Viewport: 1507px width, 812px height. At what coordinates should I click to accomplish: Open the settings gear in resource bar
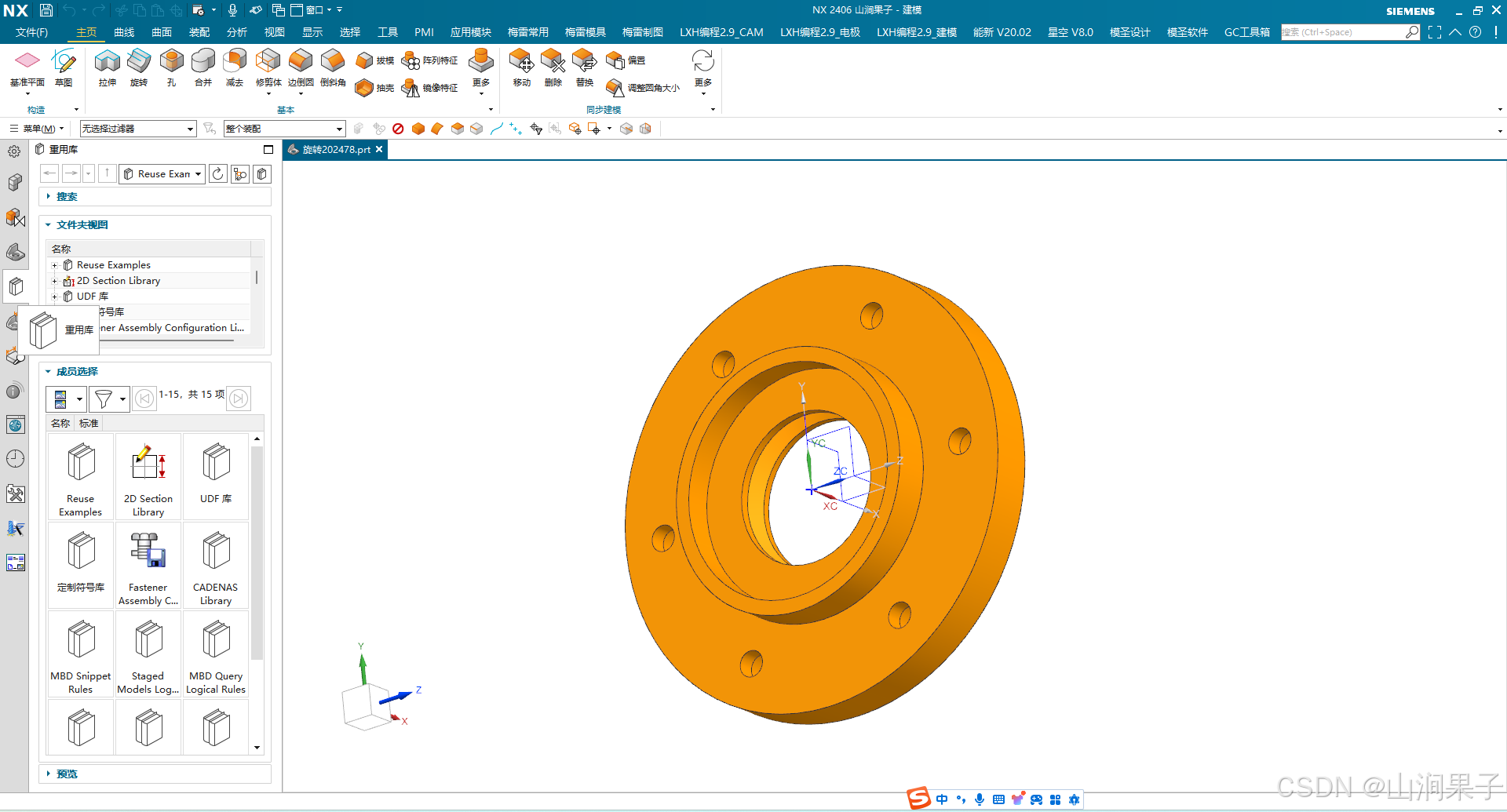[14, 151]
